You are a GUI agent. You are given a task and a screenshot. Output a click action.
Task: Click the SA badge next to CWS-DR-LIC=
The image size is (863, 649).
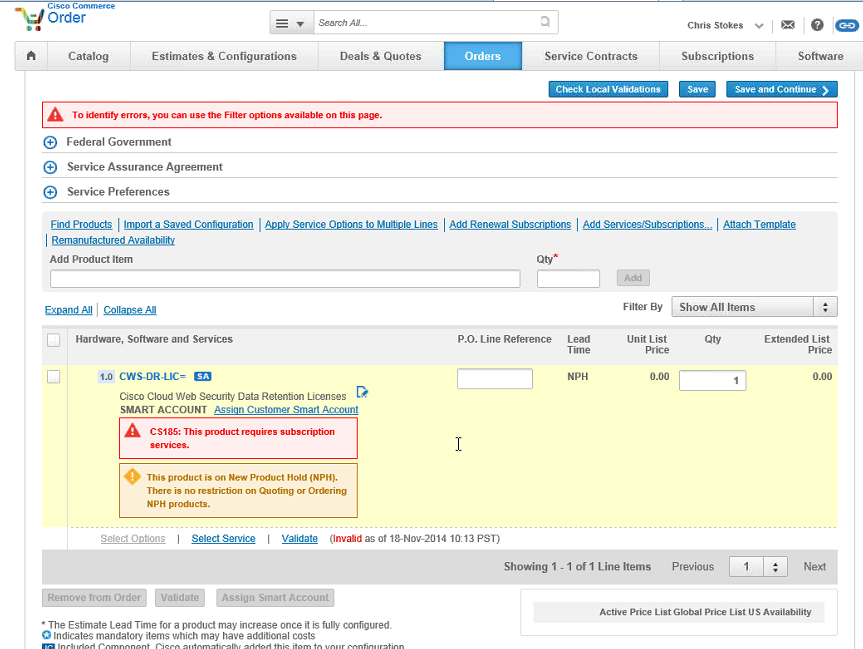(x=203, y=377)
